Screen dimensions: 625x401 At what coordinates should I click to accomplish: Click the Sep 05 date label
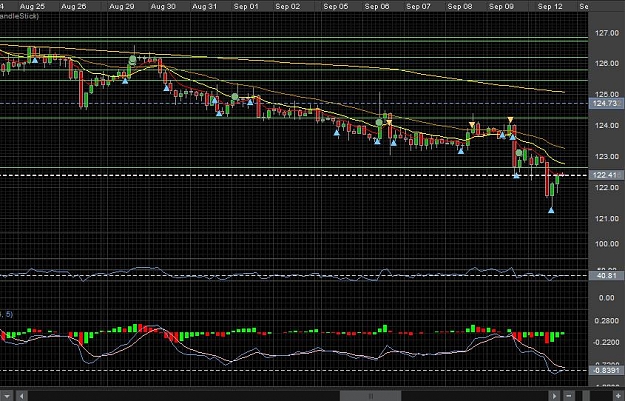(x=336, y=6)
